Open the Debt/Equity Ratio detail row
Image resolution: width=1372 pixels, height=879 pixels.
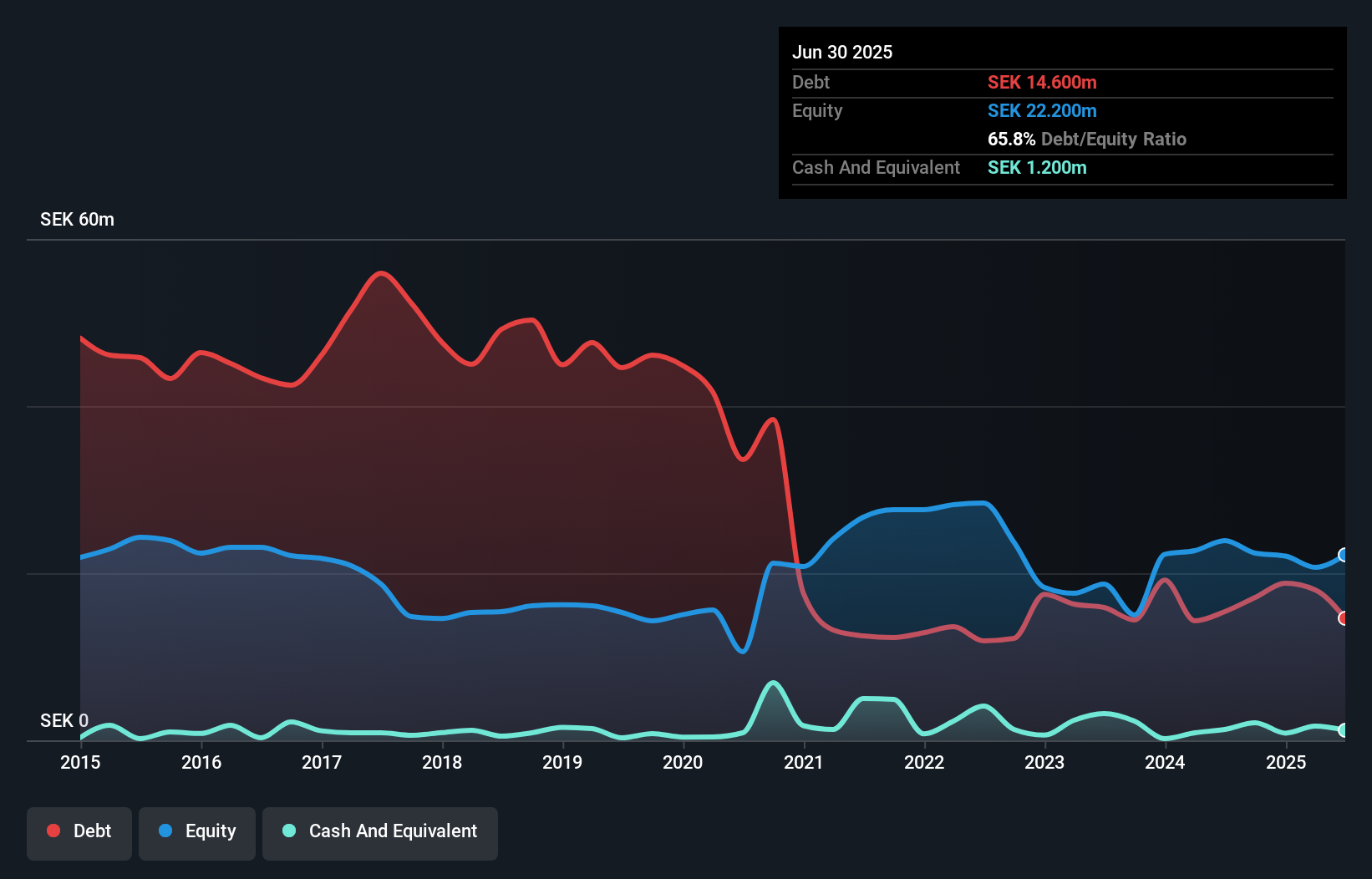(1087, 140)
